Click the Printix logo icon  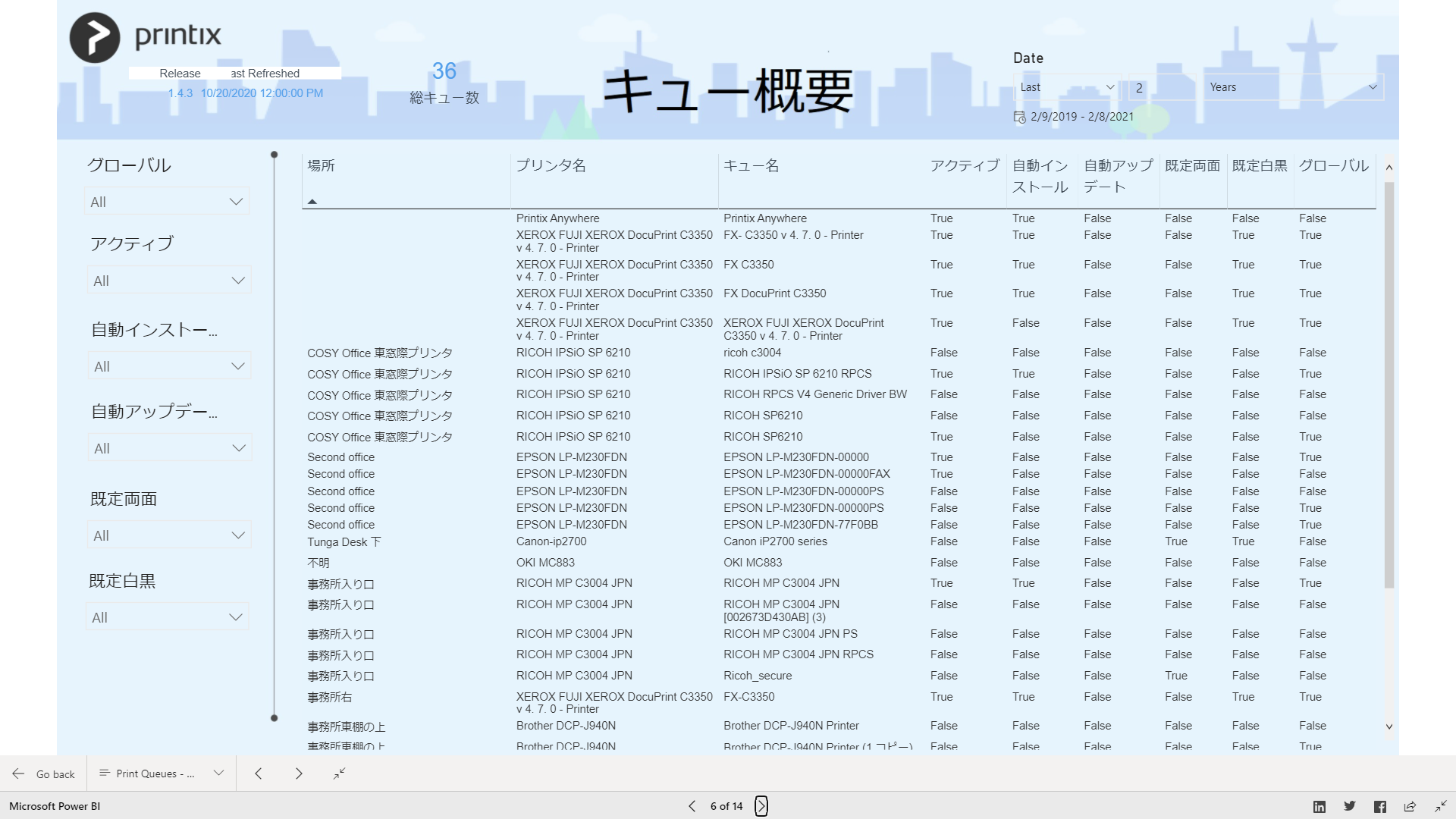click(x=95, y=37)
